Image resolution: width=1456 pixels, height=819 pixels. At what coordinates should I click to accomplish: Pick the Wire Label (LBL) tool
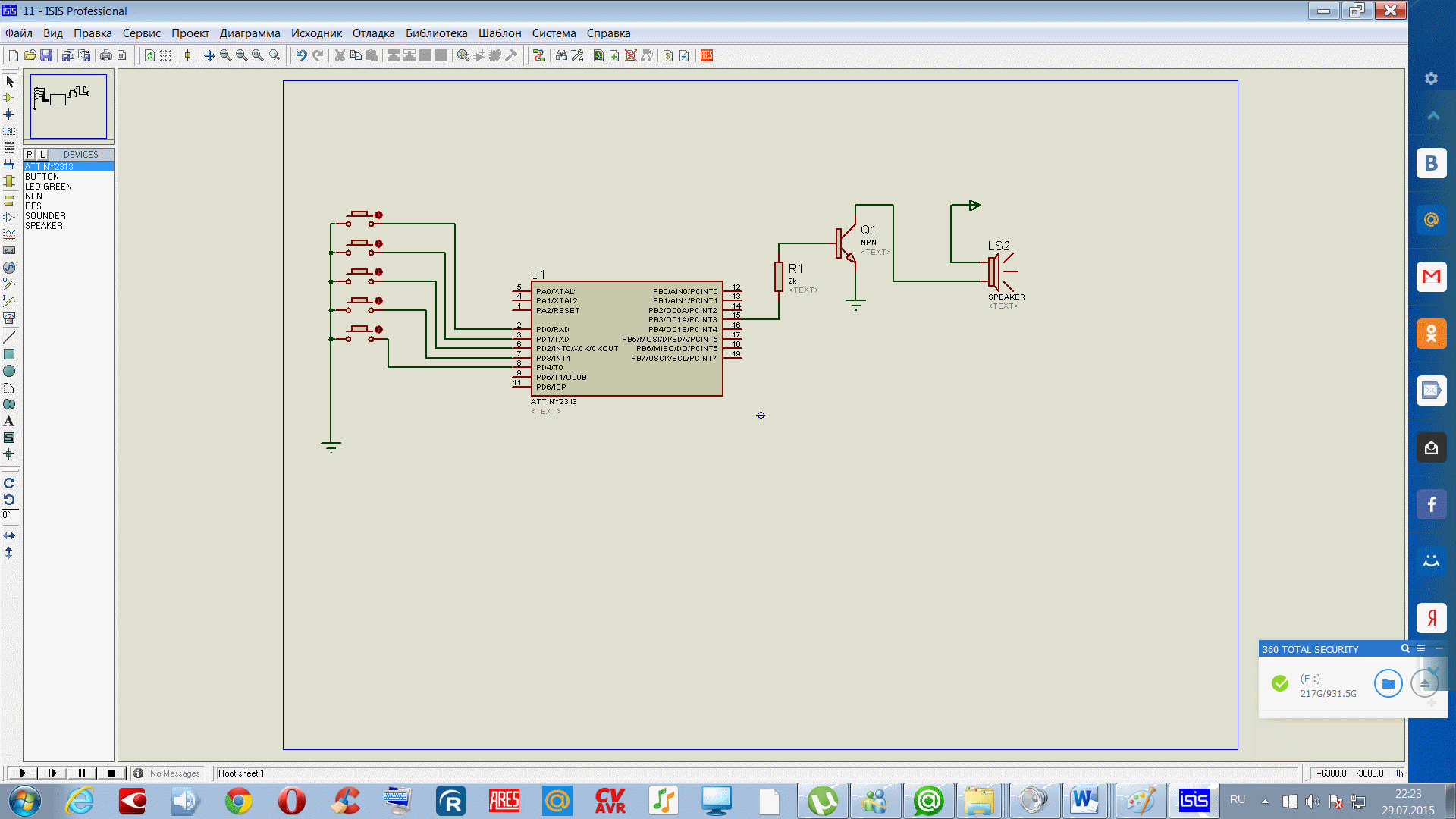(x=9, y=130)
